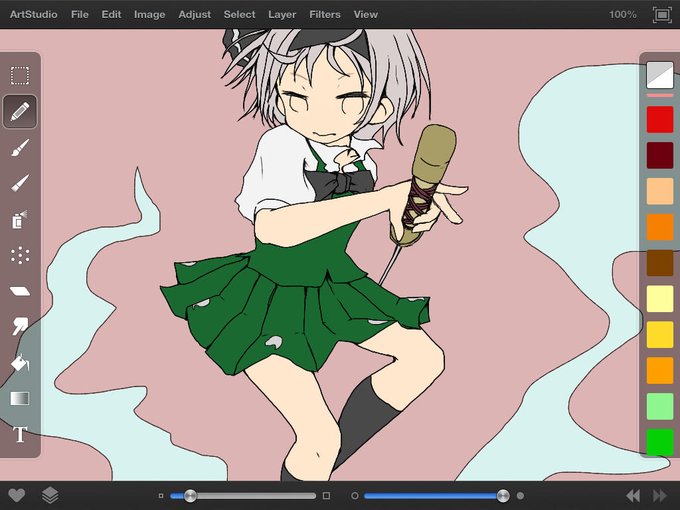Select the Scatter dots tool
Image resolution: width=680 pixels, height=510 pixels.
(20, 255)
